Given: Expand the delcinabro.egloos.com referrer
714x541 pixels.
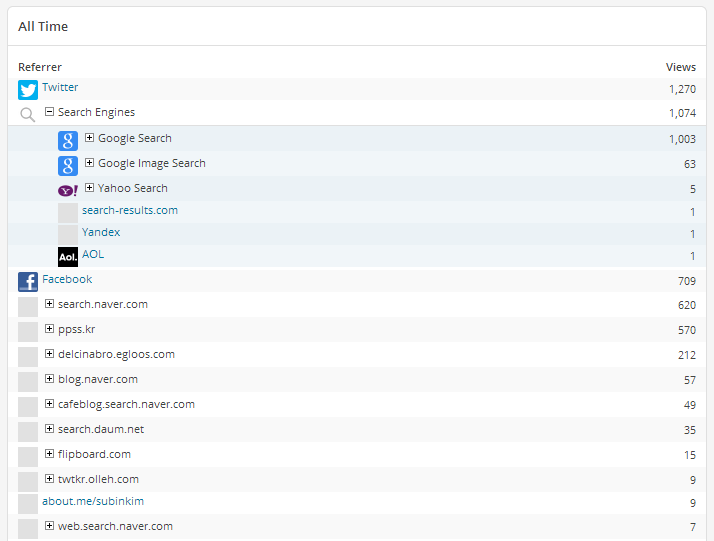Looking at the screenshot, I should [x=49, y=354].
